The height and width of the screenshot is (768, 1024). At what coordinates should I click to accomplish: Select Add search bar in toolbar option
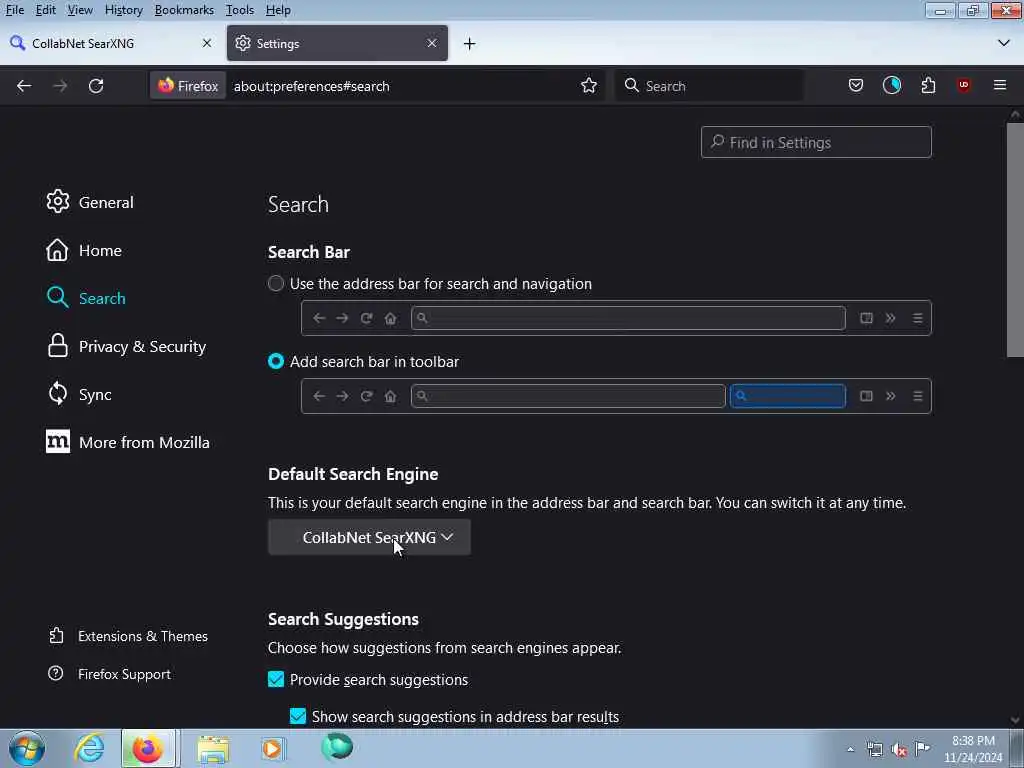pos(276,361)
